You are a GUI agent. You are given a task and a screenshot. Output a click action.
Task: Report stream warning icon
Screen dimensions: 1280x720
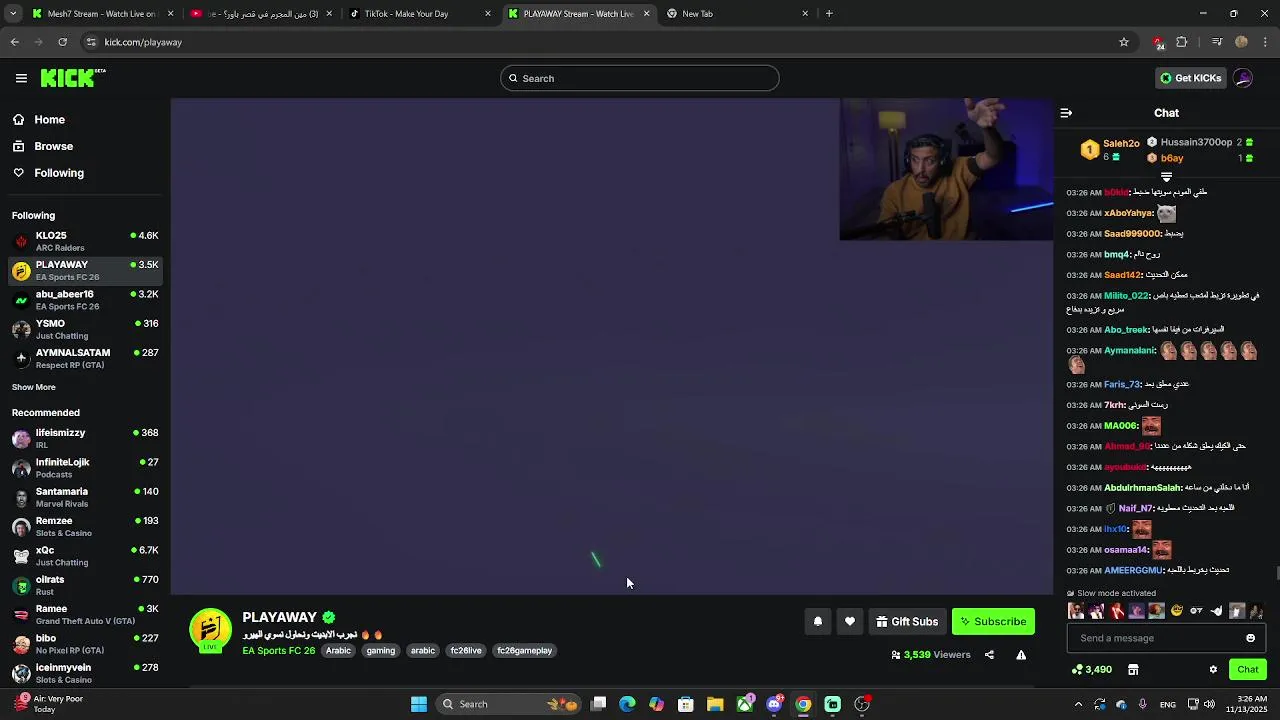1021,655
